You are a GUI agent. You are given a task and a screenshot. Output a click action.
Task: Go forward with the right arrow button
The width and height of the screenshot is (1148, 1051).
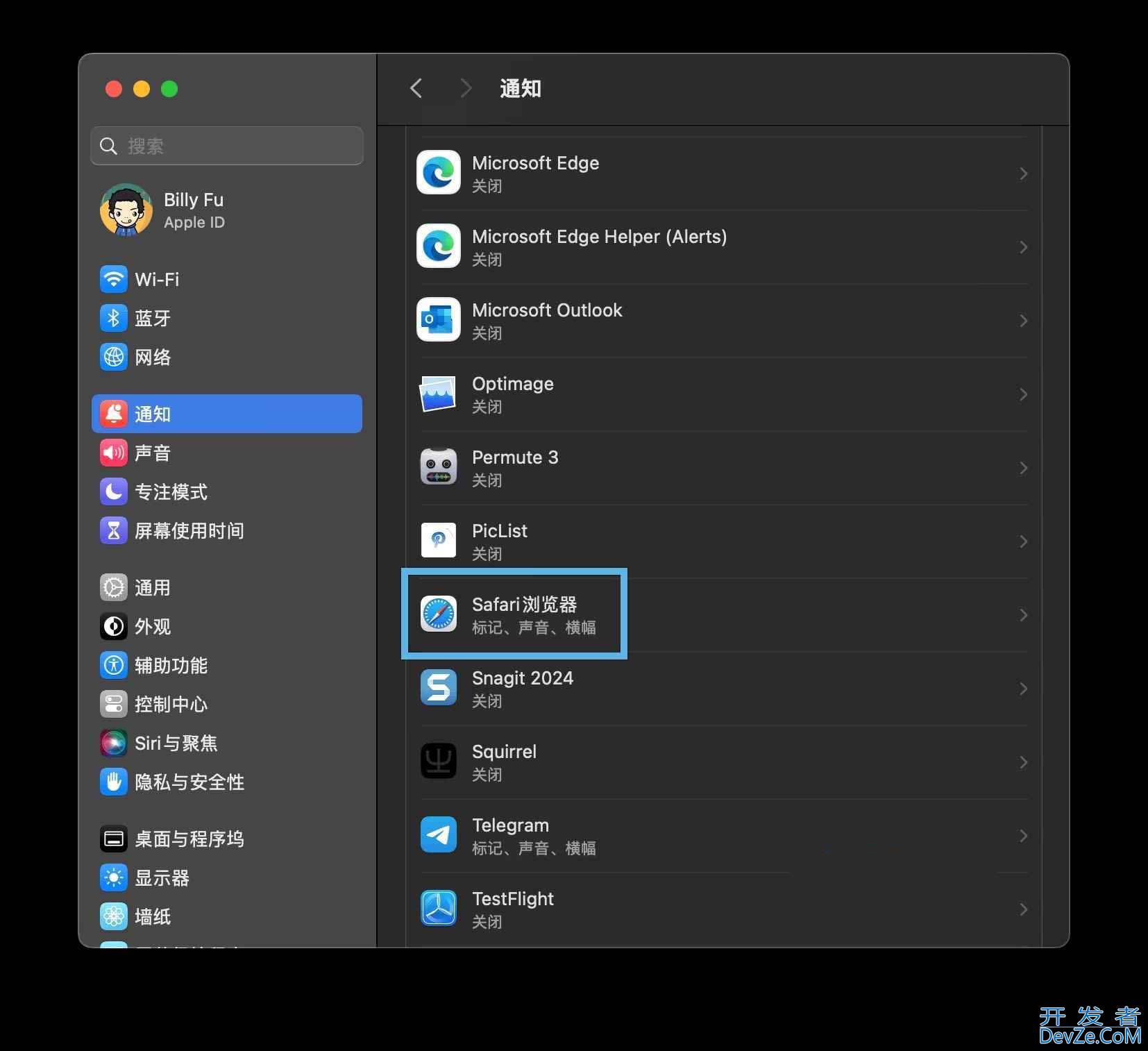[x=466, y=88]
